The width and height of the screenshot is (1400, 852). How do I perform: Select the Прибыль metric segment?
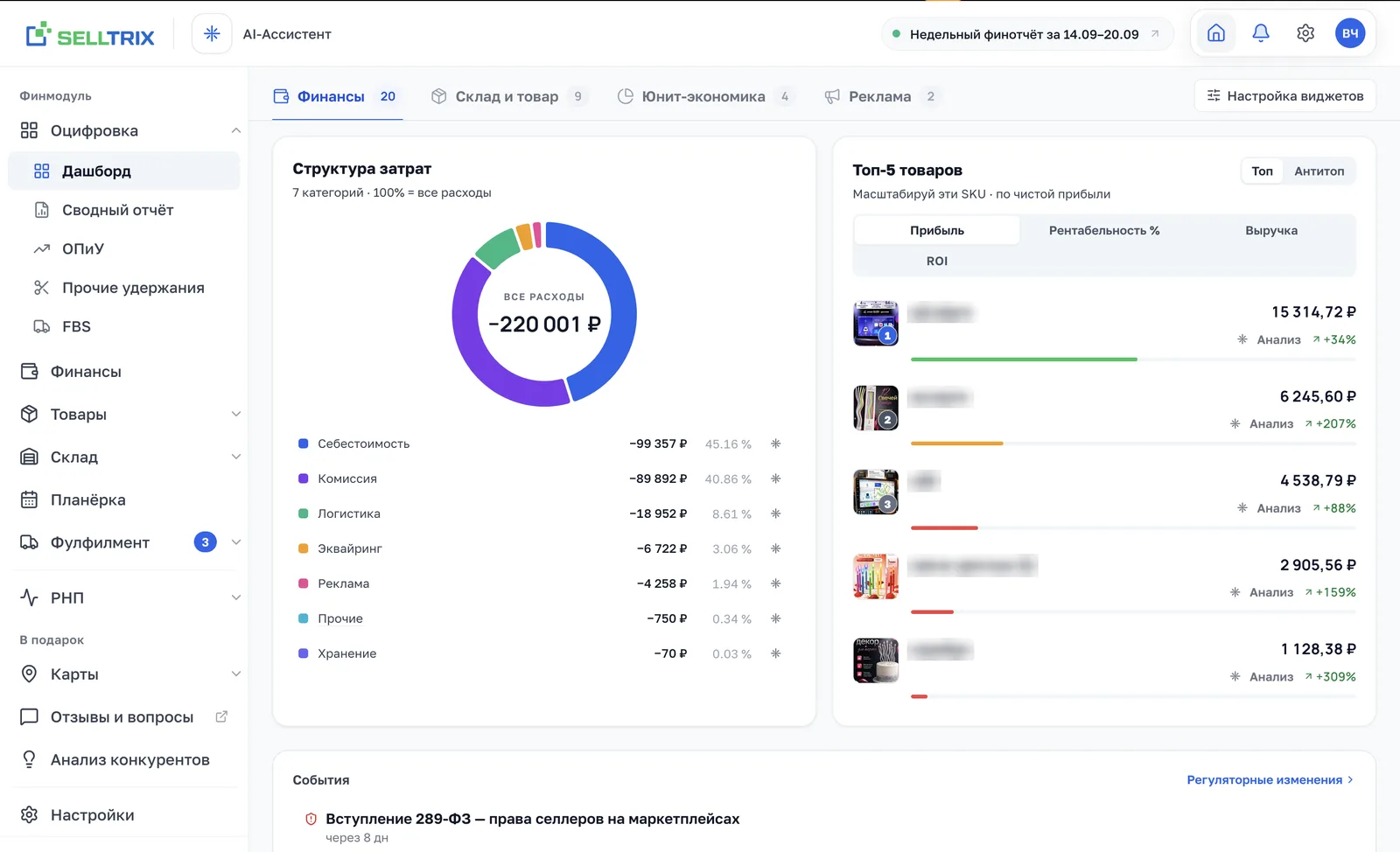click(x=936, y=230)
